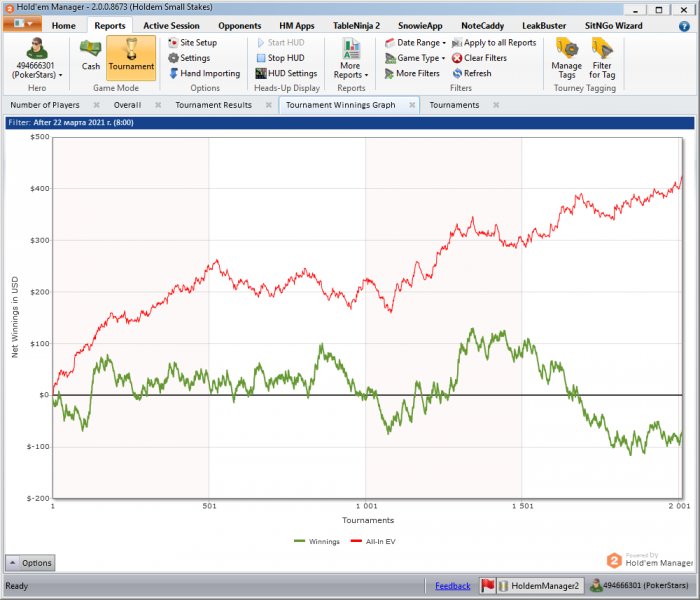The width and height of the screenshot is (700, 600).
Task: Open the NoteCaddy tab
Action: click(x=482, y=26)
